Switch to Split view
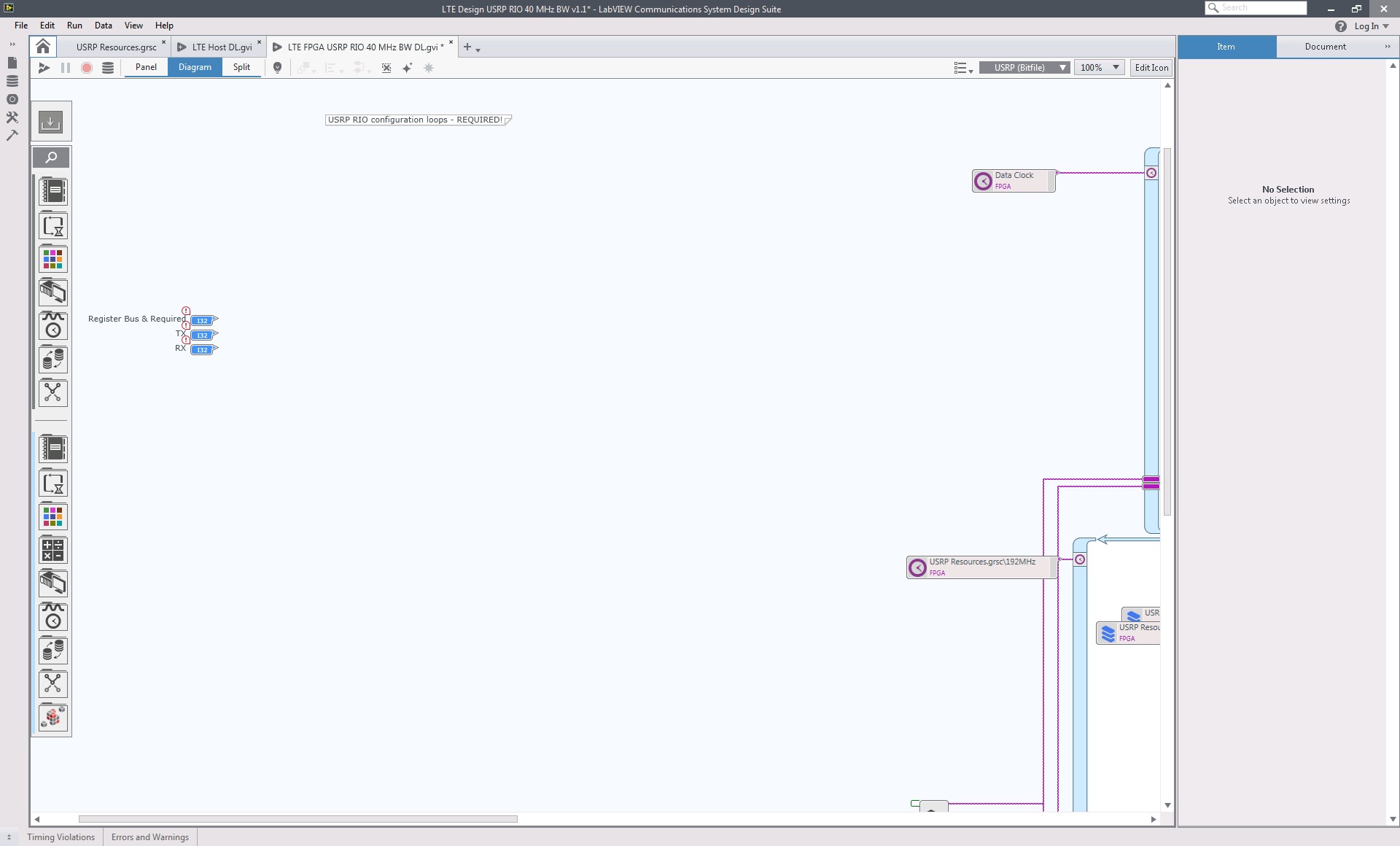 click(241, 67)
